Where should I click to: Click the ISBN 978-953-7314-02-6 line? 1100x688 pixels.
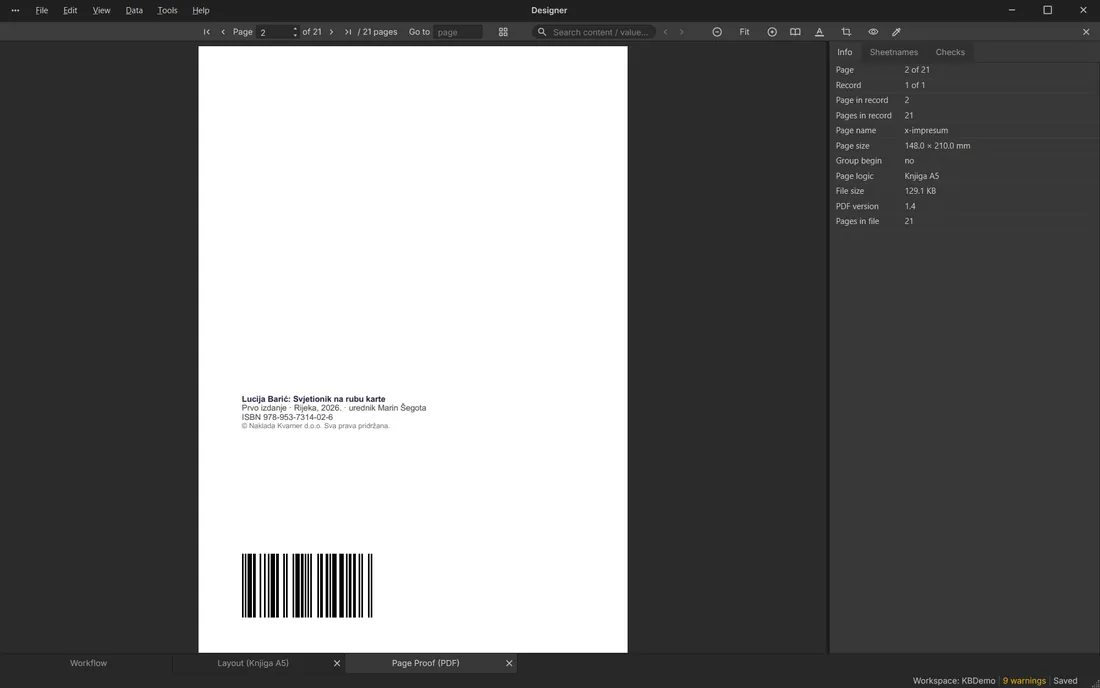287,417
